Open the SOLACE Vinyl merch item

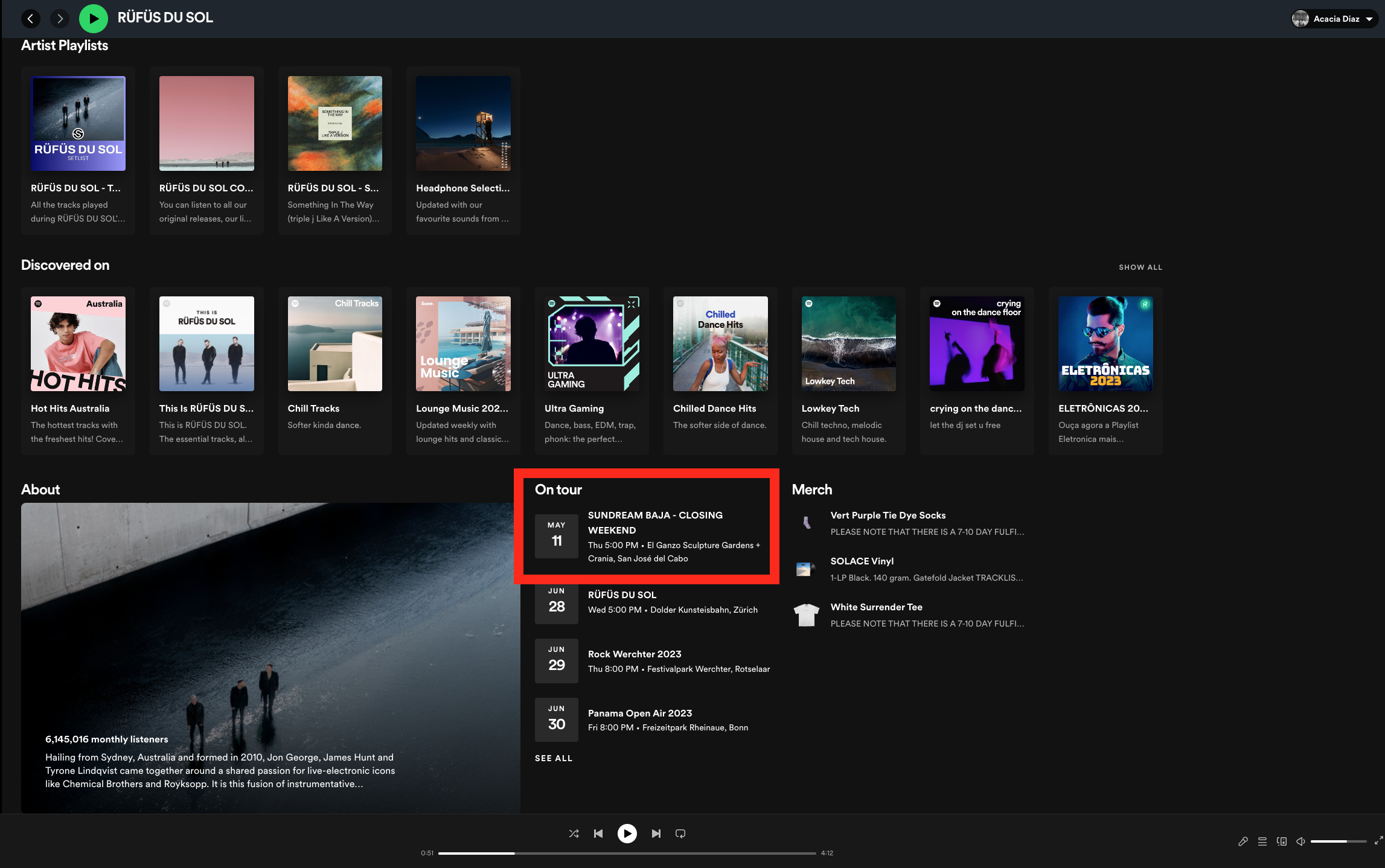pos(909,569)
